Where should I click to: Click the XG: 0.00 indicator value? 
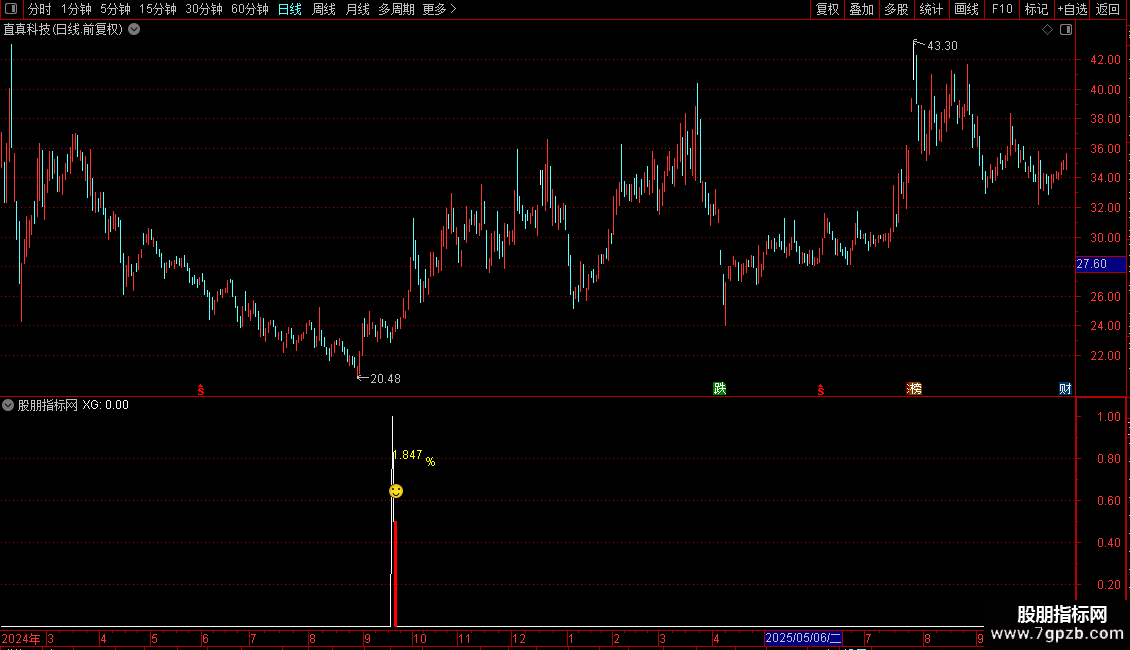coord(105,405)
